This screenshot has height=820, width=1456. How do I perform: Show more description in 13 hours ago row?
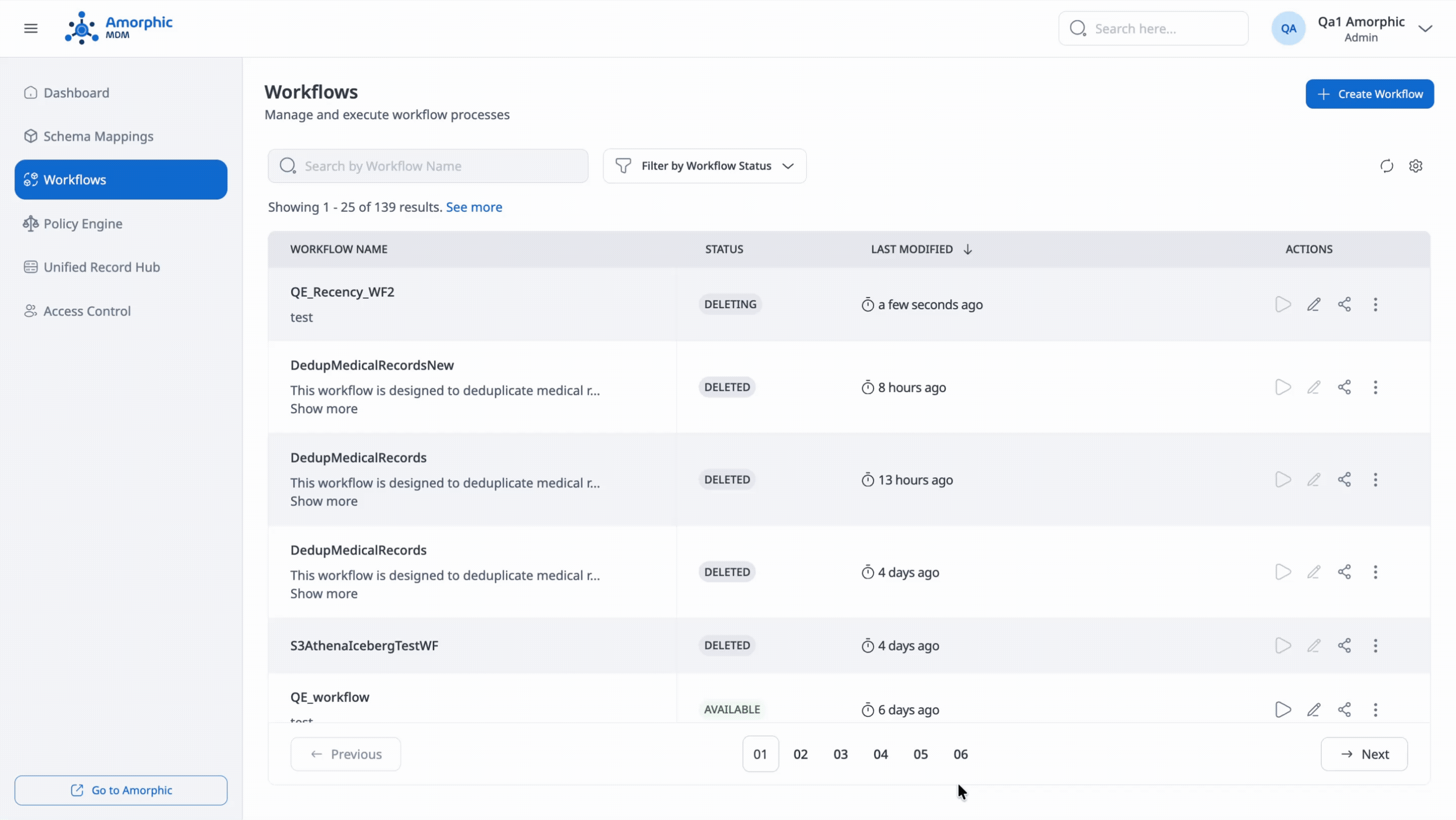[324, 502]
